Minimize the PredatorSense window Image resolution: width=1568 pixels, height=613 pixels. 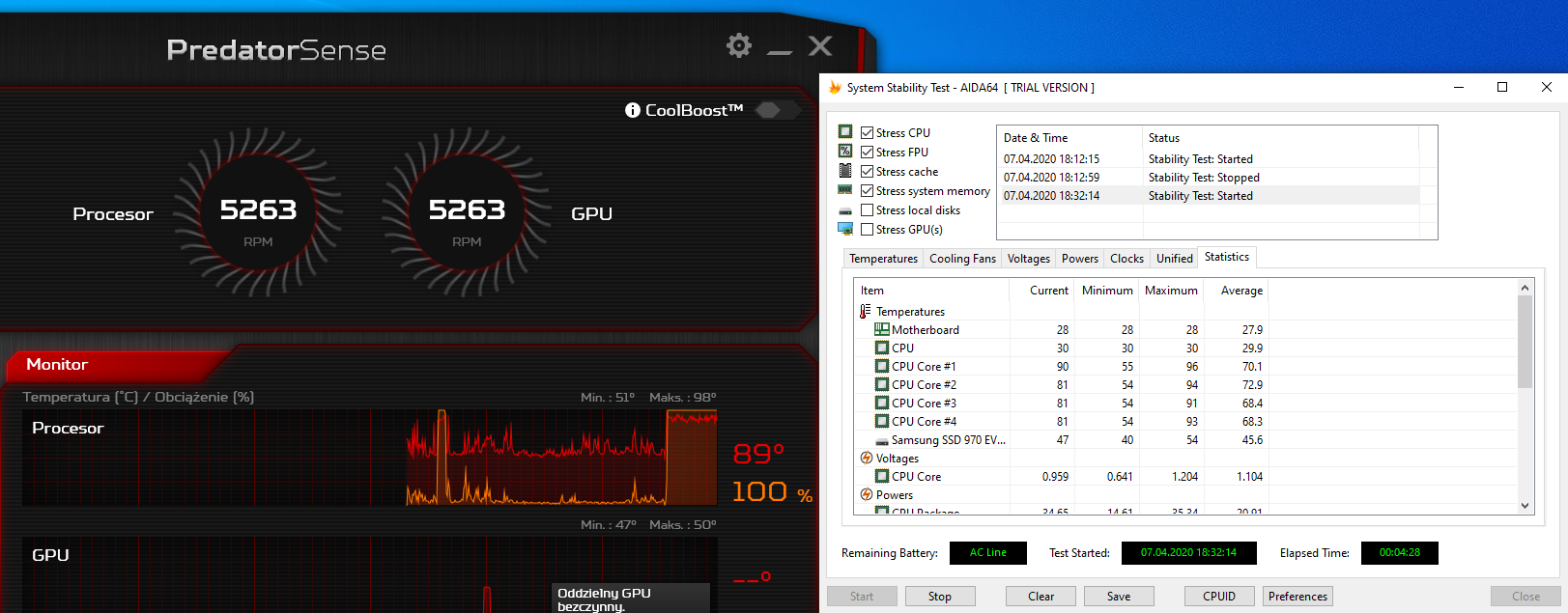(x=780, y=50)
